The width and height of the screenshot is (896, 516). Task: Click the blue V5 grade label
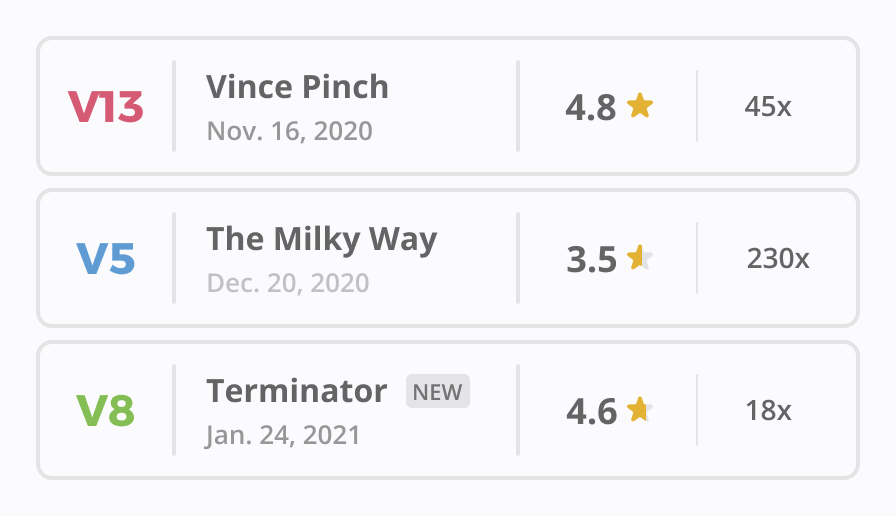coord(106,259)
